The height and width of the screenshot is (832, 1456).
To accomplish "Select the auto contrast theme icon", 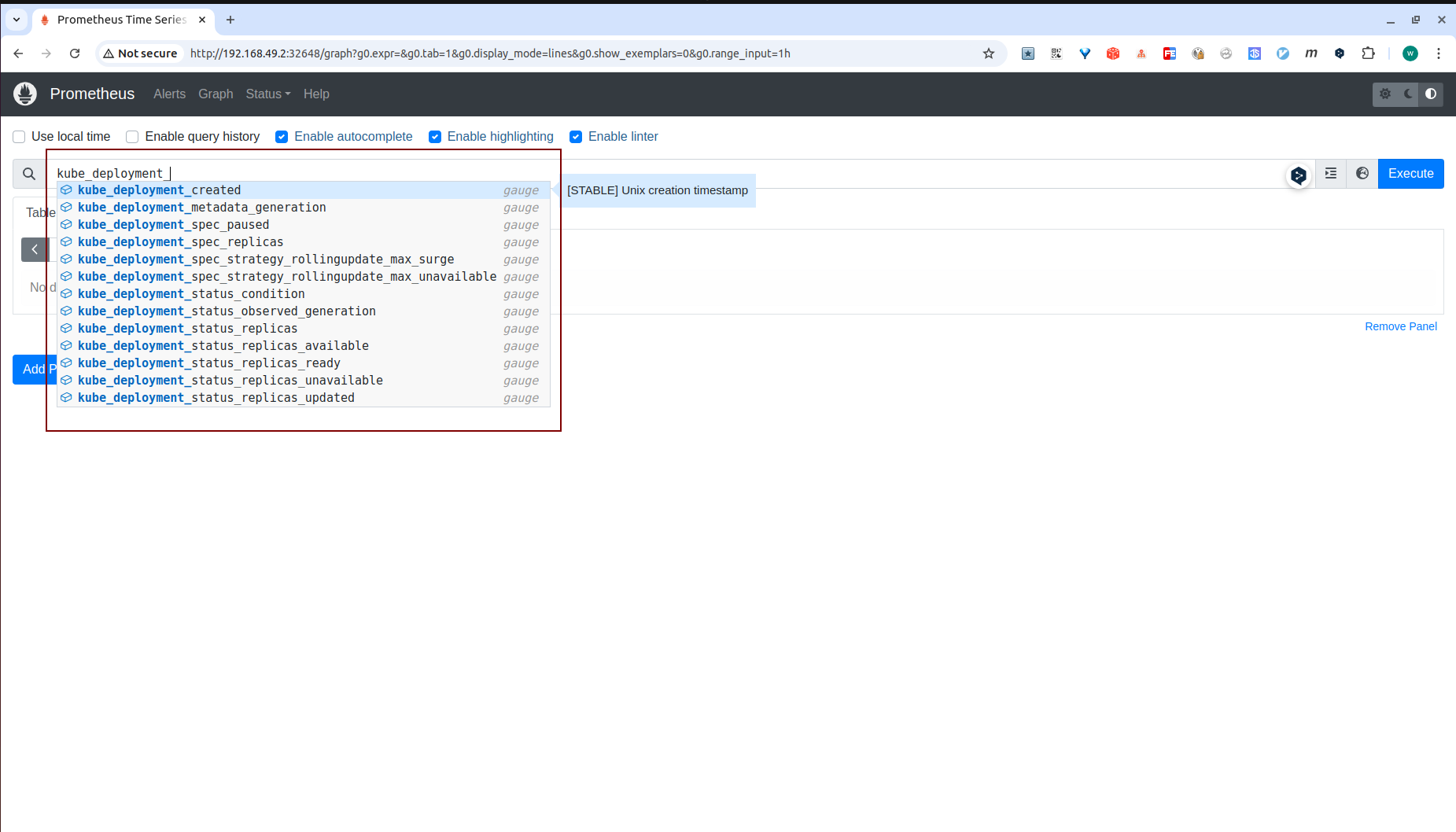I will 1431,94.
